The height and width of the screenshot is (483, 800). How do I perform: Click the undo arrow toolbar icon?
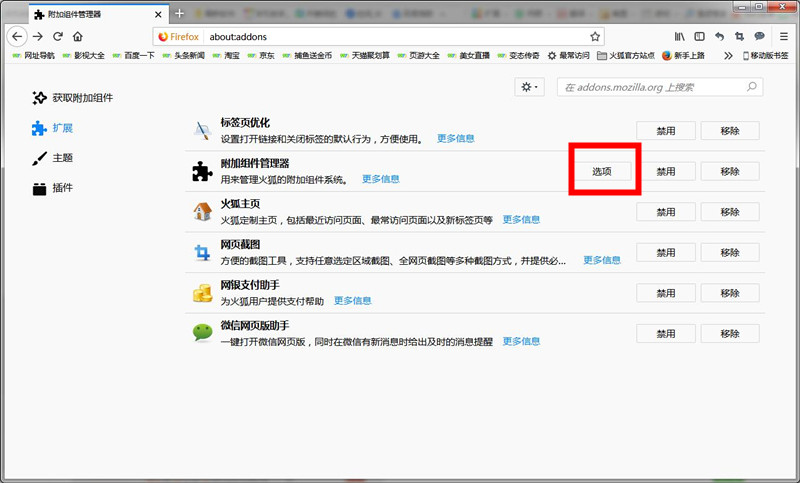(719, 37)
